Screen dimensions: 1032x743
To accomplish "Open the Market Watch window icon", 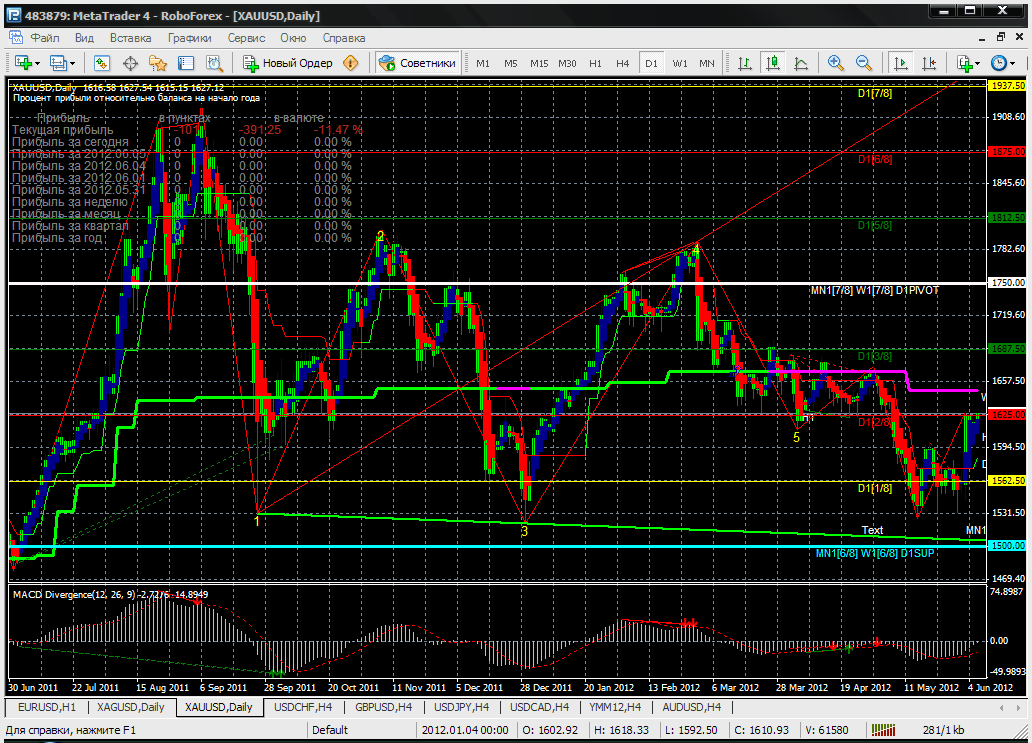I will coord(101,63).
